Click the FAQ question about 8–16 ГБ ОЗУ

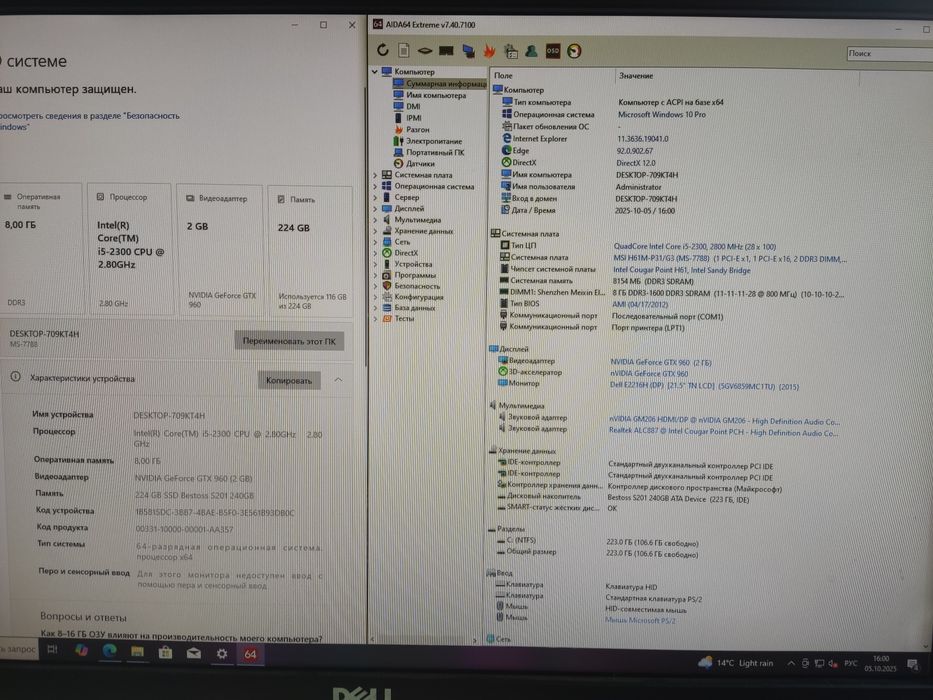coord(181,636)
